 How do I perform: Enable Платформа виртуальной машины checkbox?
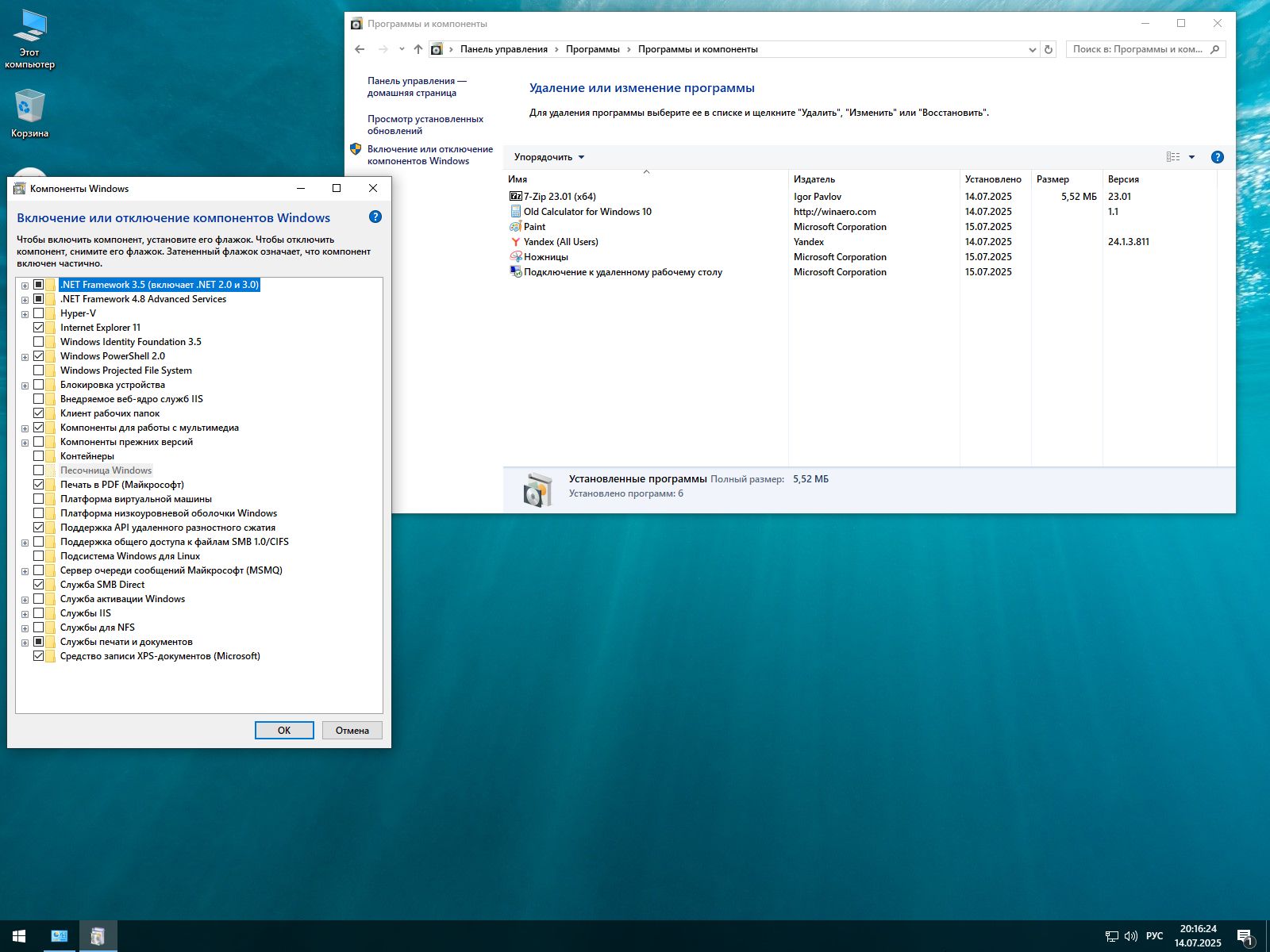[x=38, y=499]
